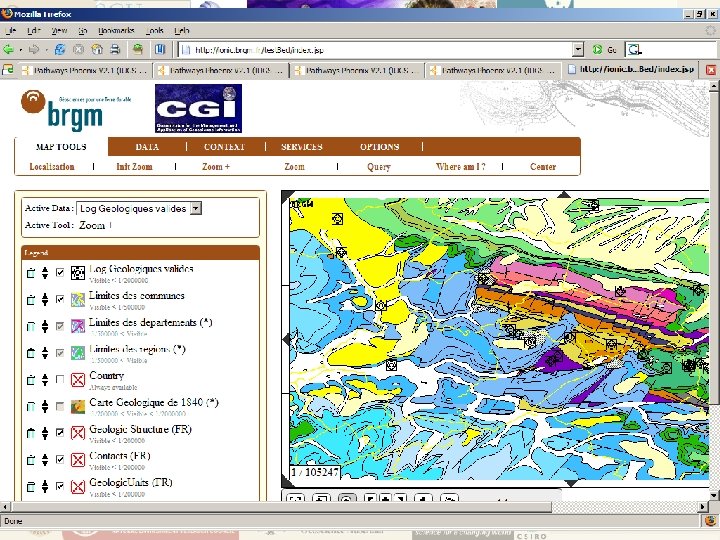Click red X symbol of Country layer

tap(78, 379)
